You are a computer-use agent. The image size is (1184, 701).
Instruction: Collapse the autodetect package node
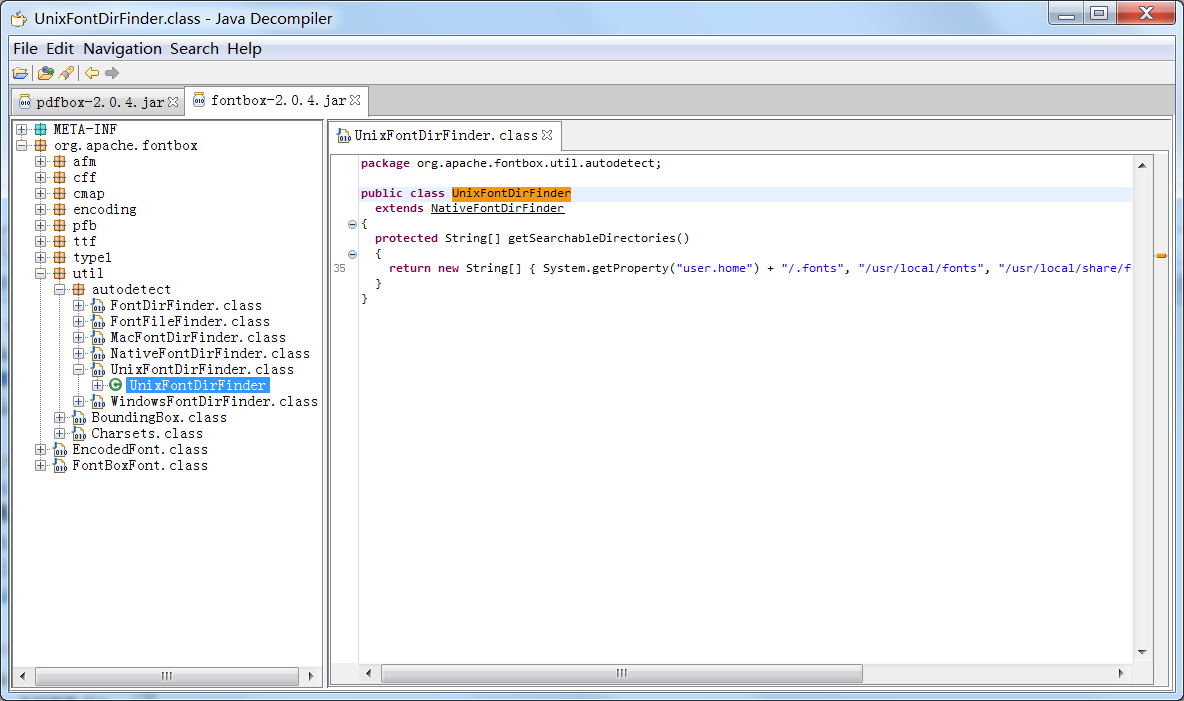pyautogui.click(x=59, y=290)
